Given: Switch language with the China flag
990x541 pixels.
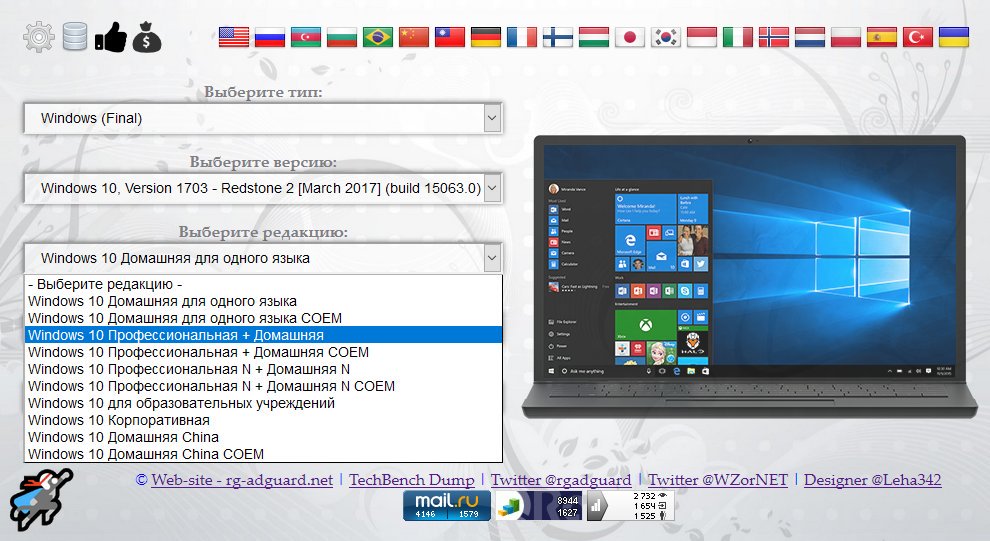Looking at the screenshot, I should [x=414, y=37].
